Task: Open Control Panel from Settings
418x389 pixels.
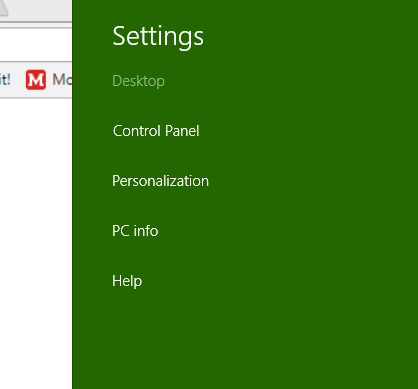Action: coord(156,131)
